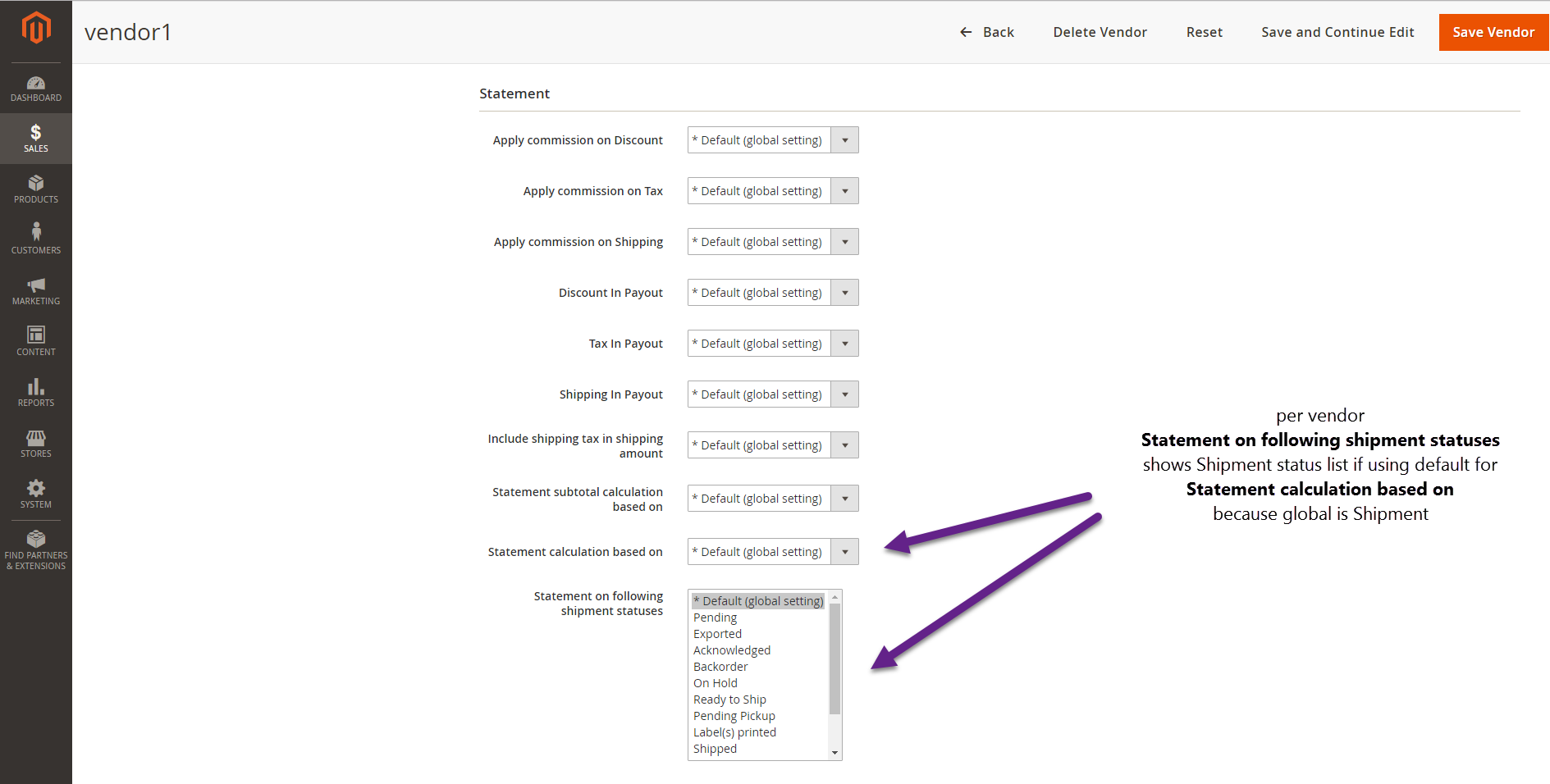Viewport: 1550px width, 784px height.
Task: Open Find Partners & Extensions icon
Action: click(36, 539)
